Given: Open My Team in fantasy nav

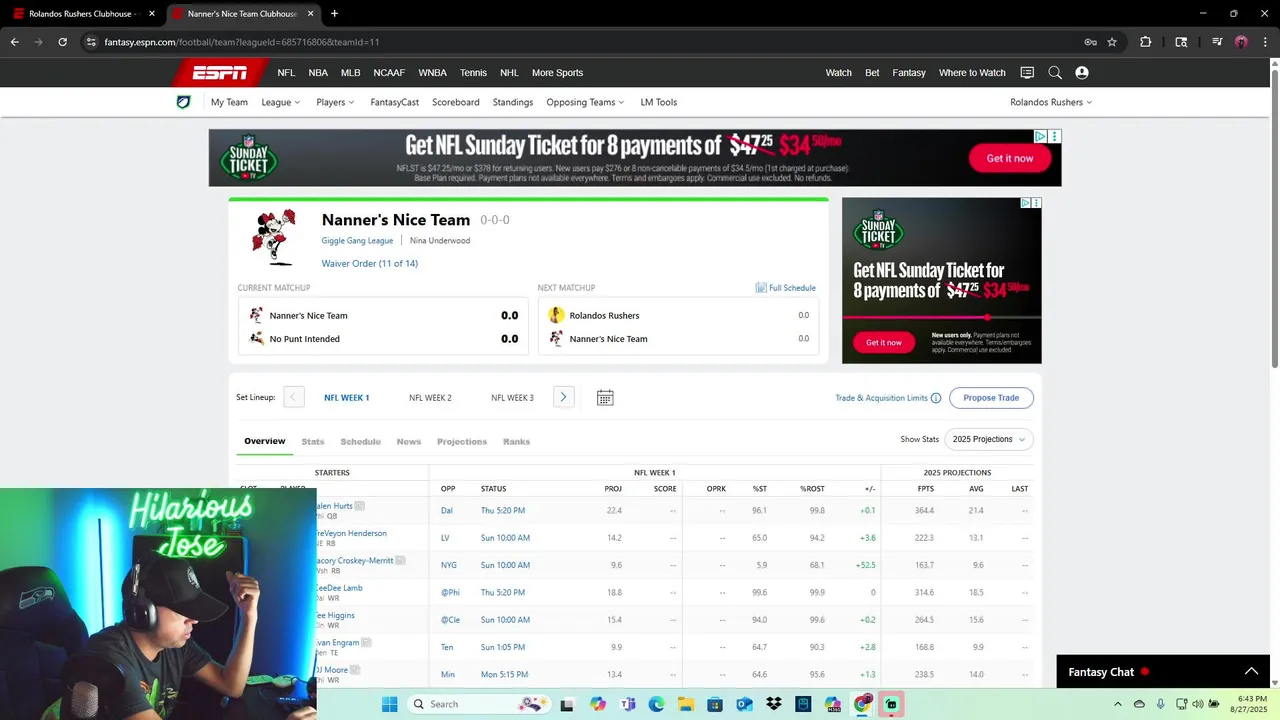Looking at the screenshot, I should pos(229,102).
